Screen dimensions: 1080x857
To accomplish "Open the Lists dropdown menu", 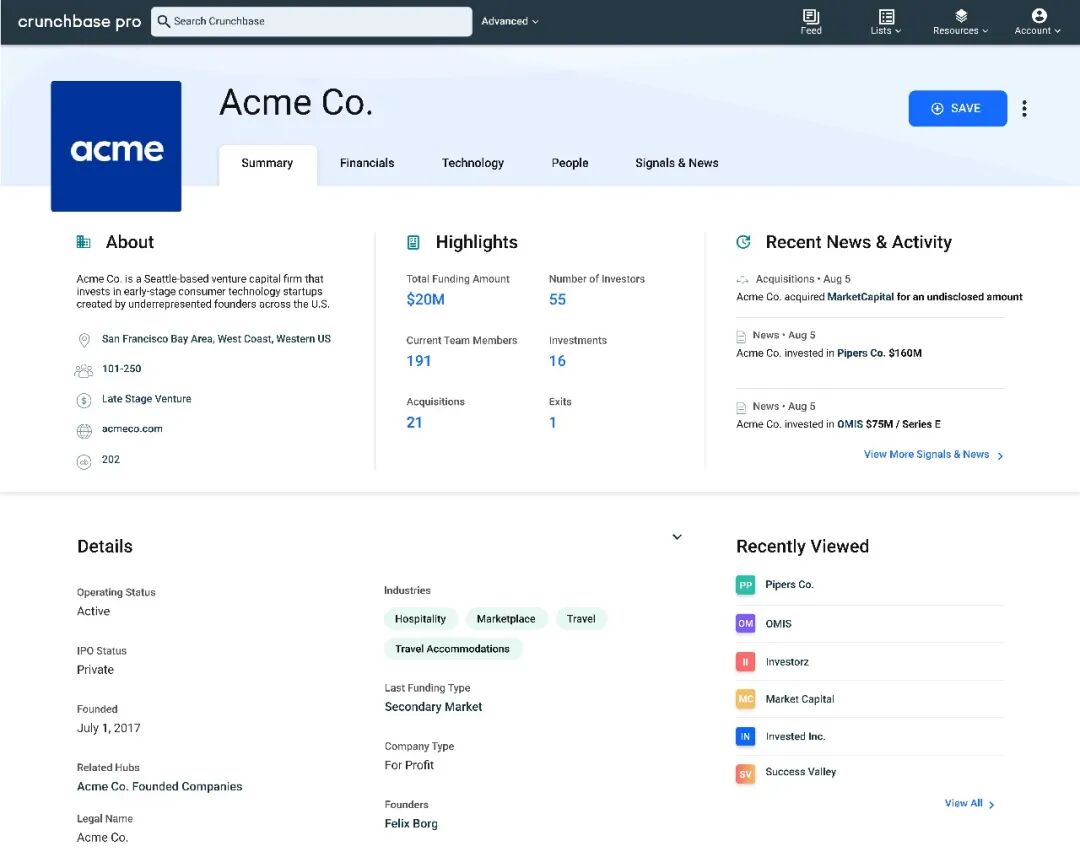I will (886, 21).
